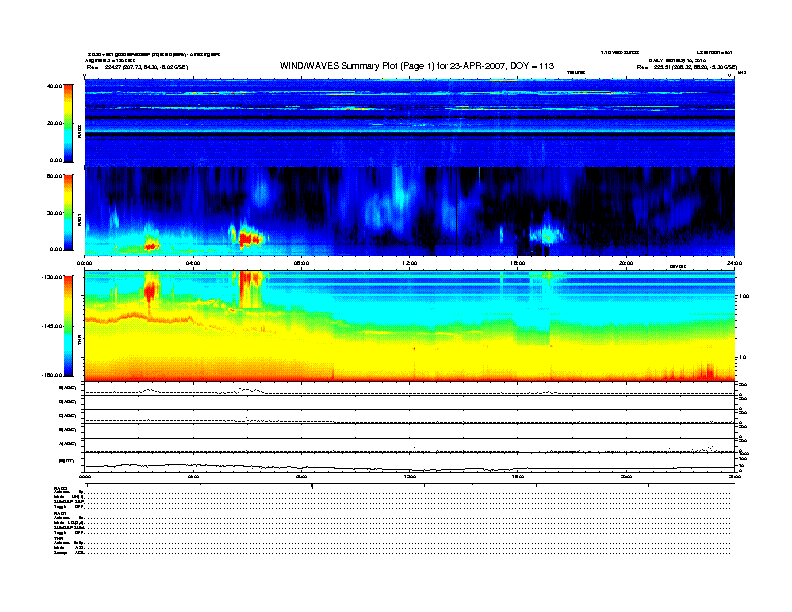Click the 10 frequency label right of TNR
The height and width of the screenshot is (612, 792).
(x=742, y=357)
